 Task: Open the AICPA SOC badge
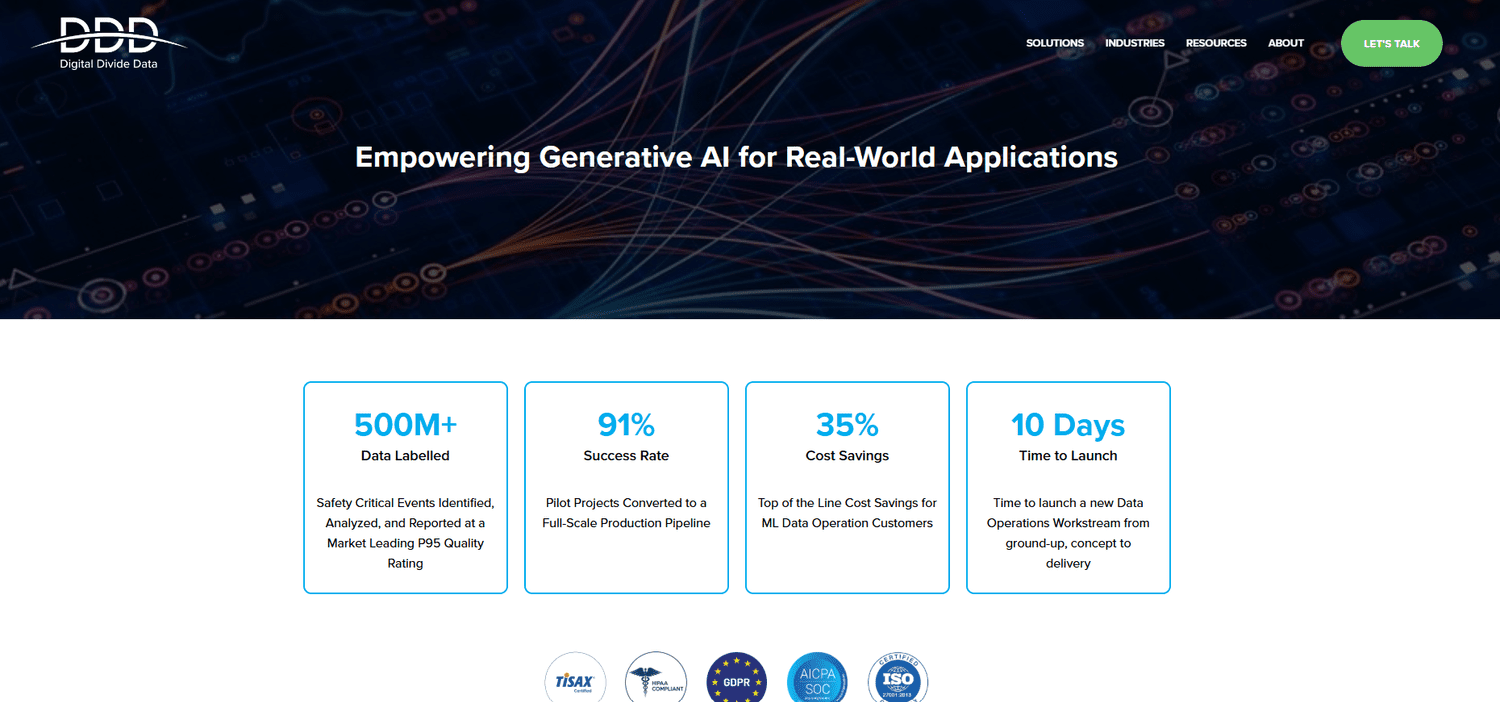[817, 680]
